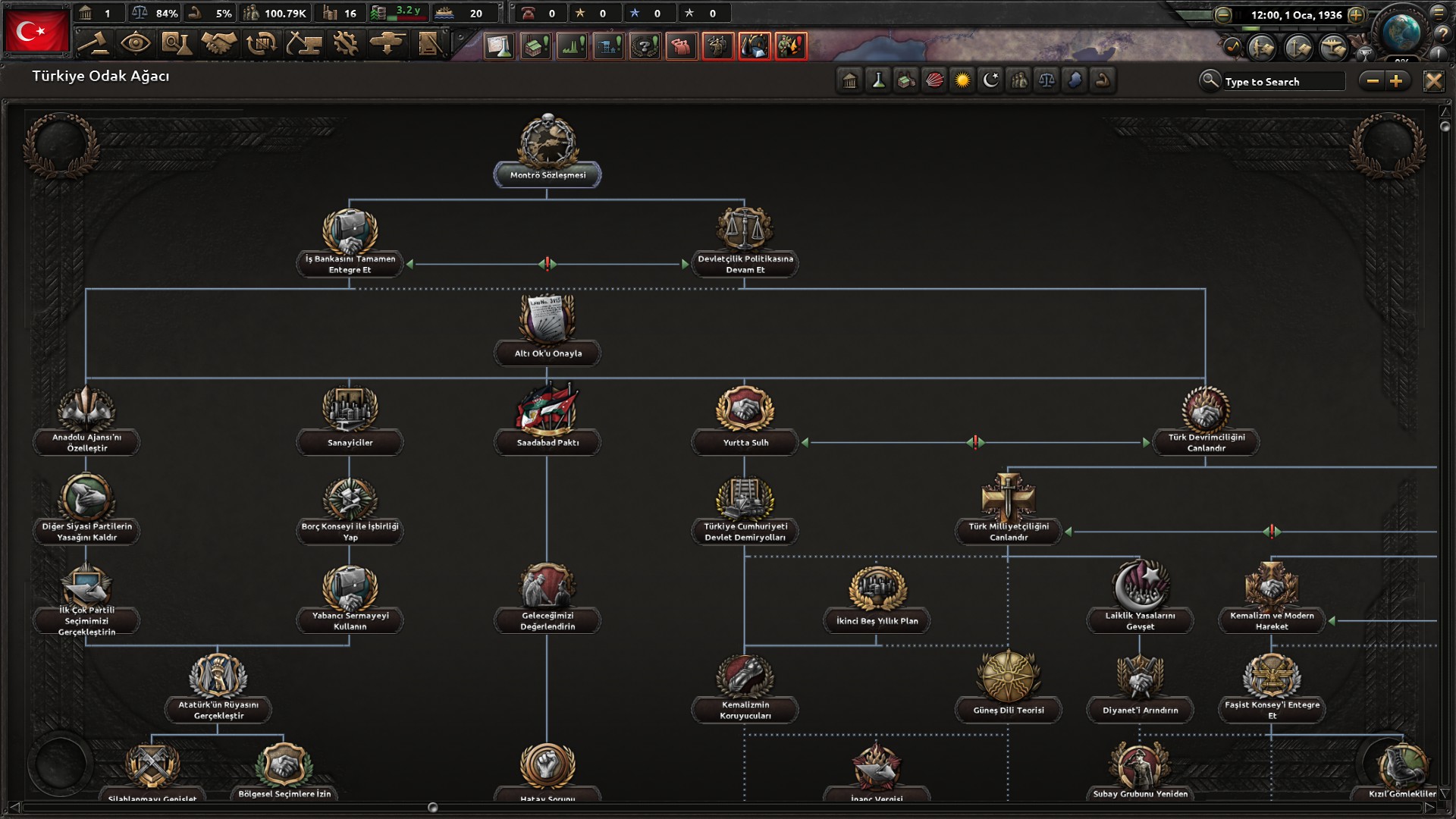The width and height of the screenshot is (1456, 819).
Task: Select Atatürk'ün Rüyasını Gerçekleştir focus
Action: click(218, 687)
